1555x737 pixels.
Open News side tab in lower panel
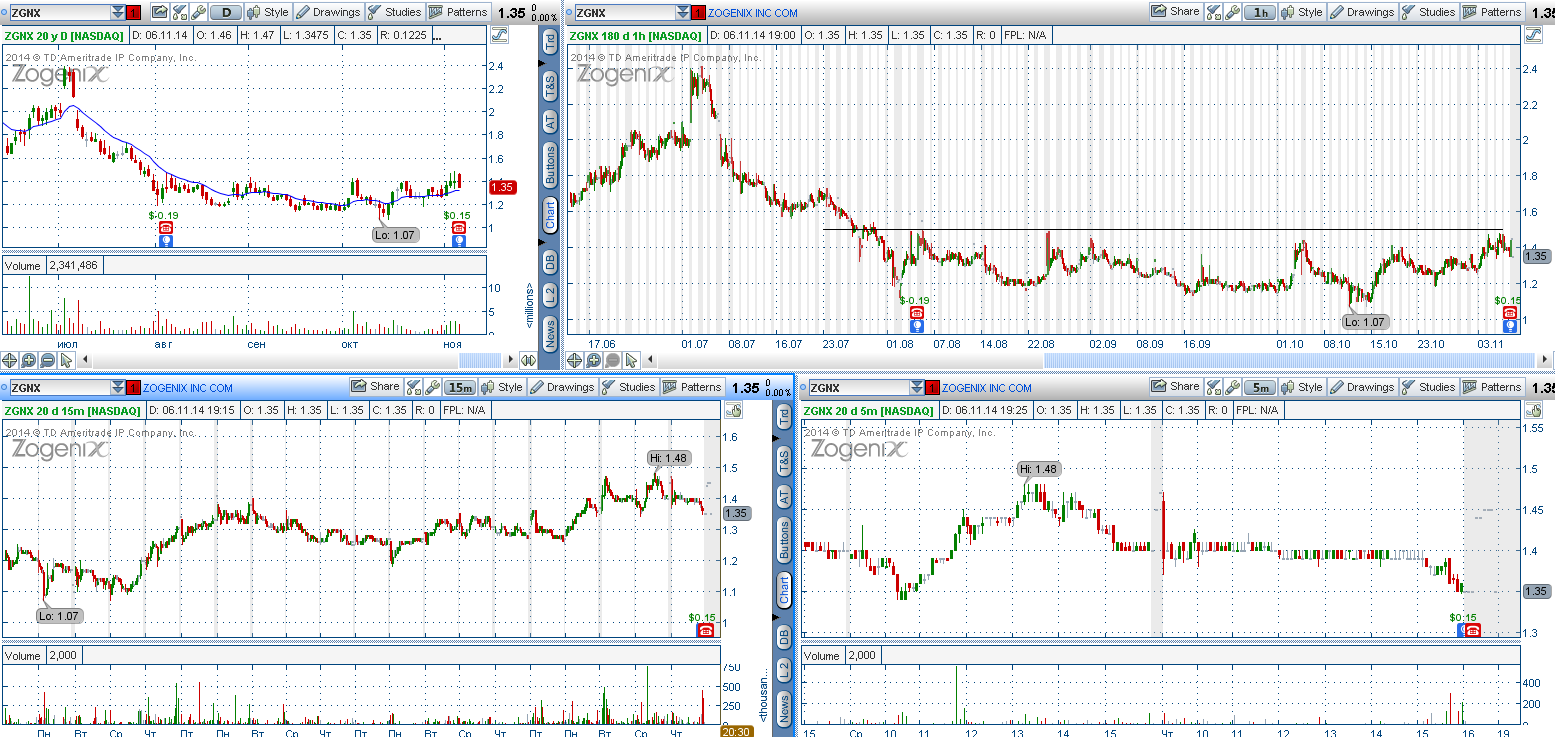(784, 710)
